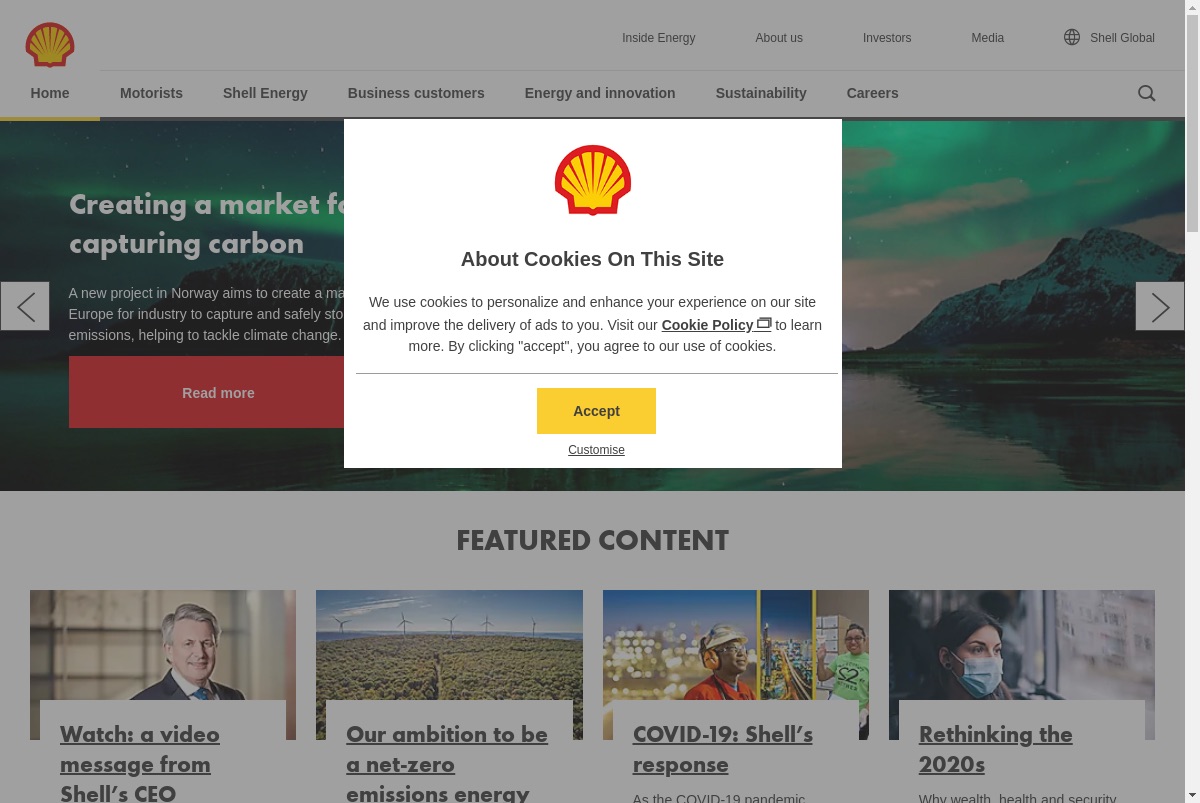Advance to next carousel slide arrow
Screen dimensions: 1200x803
click(x=1160, y=306)
